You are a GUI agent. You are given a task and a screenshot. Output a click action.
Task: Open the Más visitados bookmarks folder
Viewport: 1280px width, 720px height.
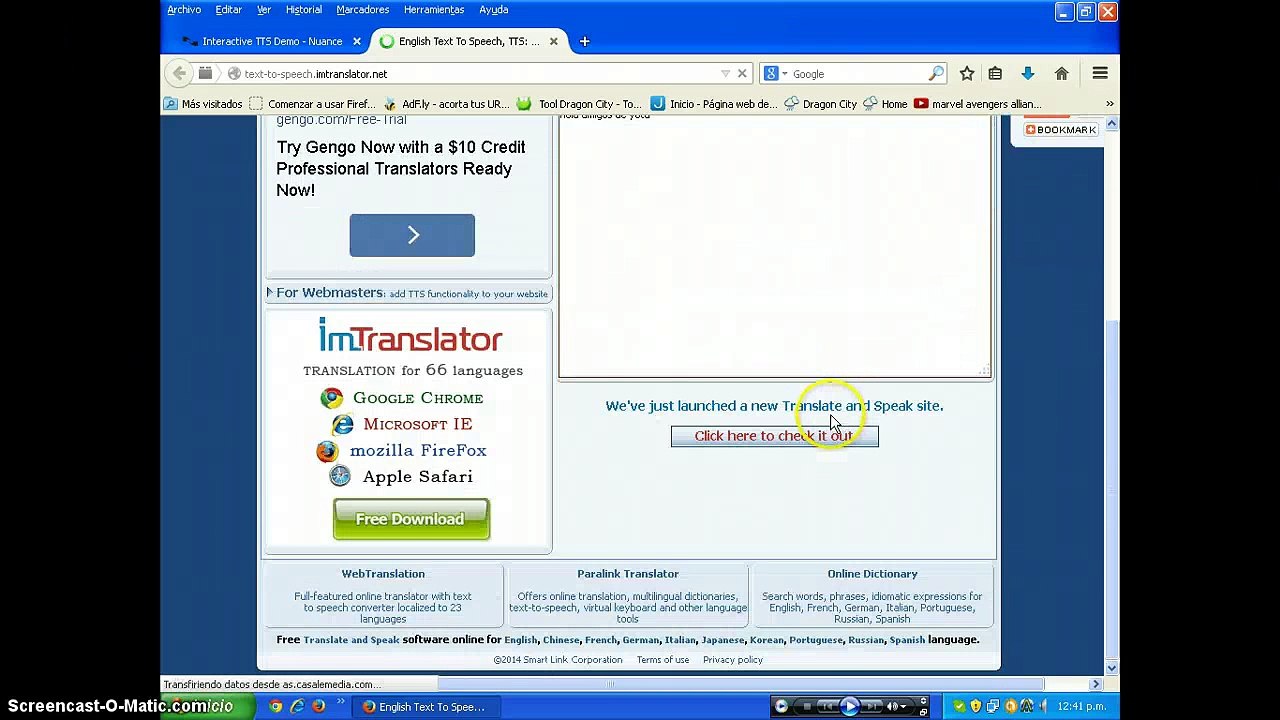tap(203, 104)
